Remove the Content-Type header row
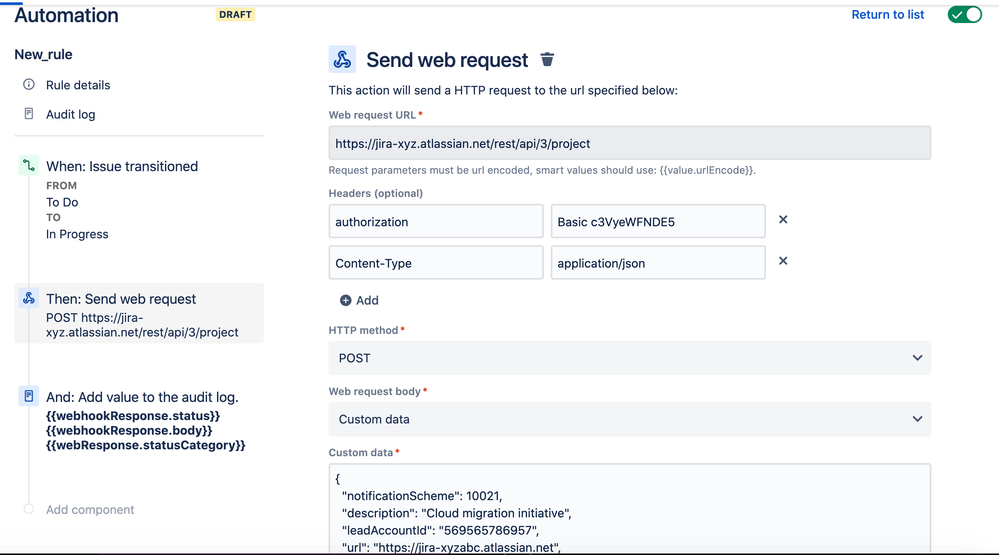This screenshot has width=999, height=555. (x=783, y=261)
